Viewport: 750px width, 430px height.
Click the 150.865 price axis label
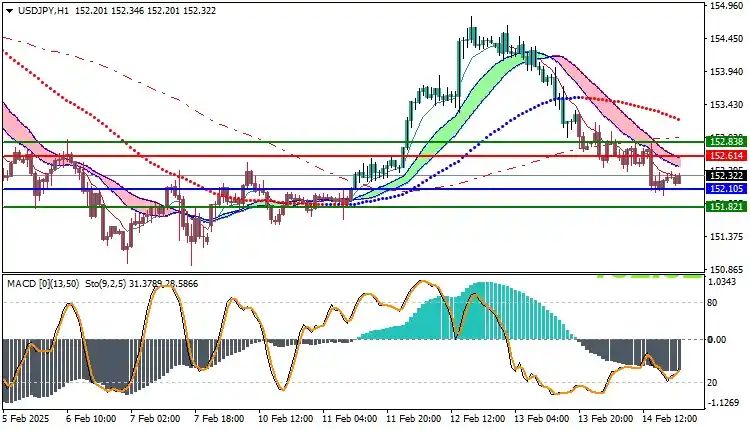pyautogui.click(x=724, y=270)
